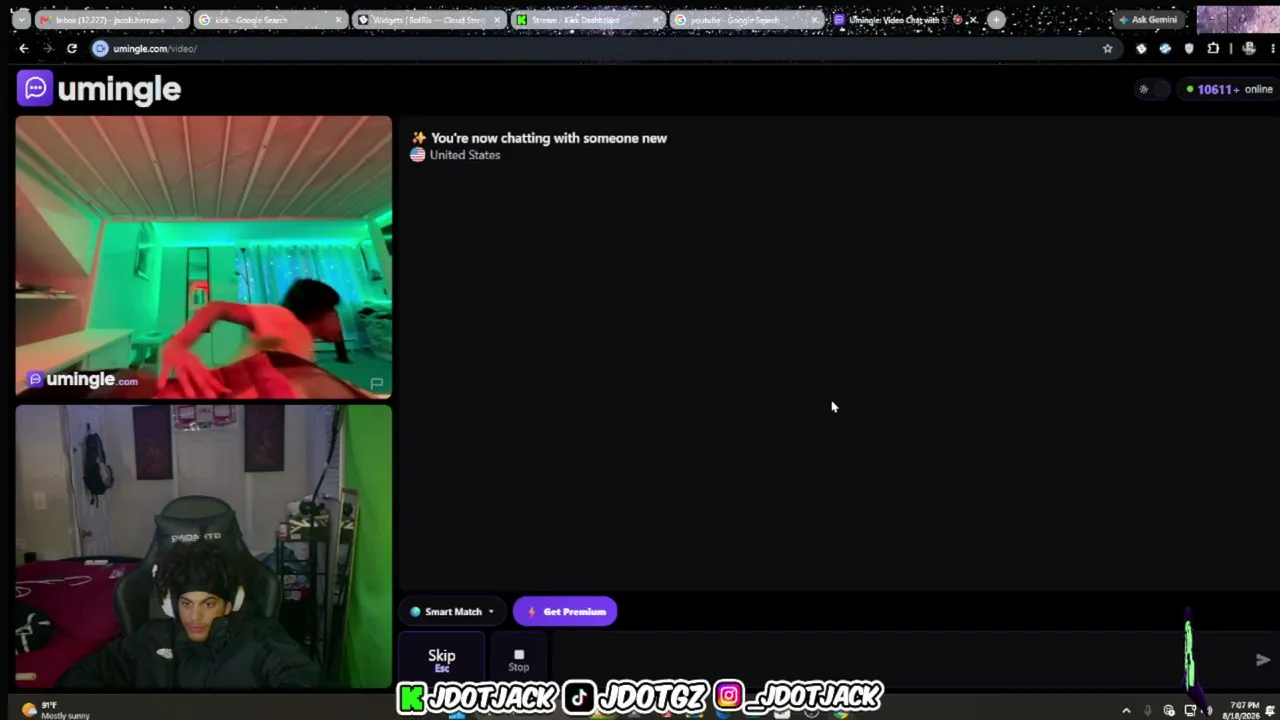This screenshot has height=720, width=1280.
Task: Report stranger using the flag icon
Action: pyautogui.click(x=376, y=383)
